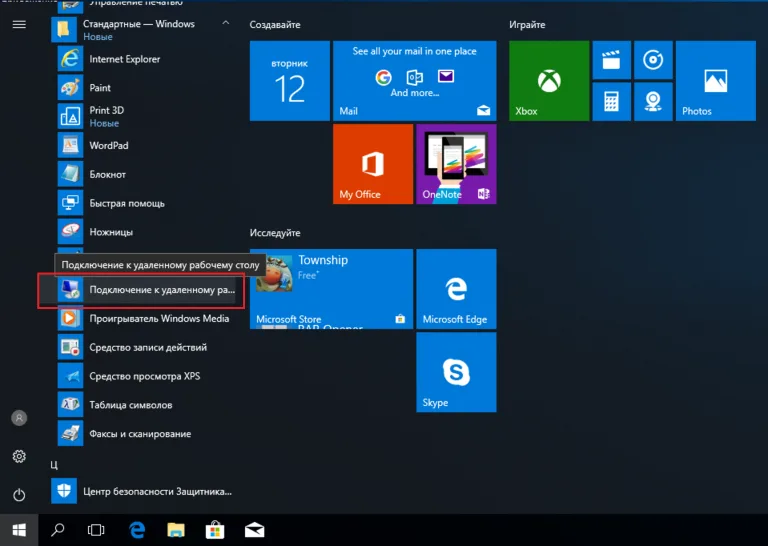Open taskbar Search magnifier
The image size is (768, 546).
click(x=58, y=530)
